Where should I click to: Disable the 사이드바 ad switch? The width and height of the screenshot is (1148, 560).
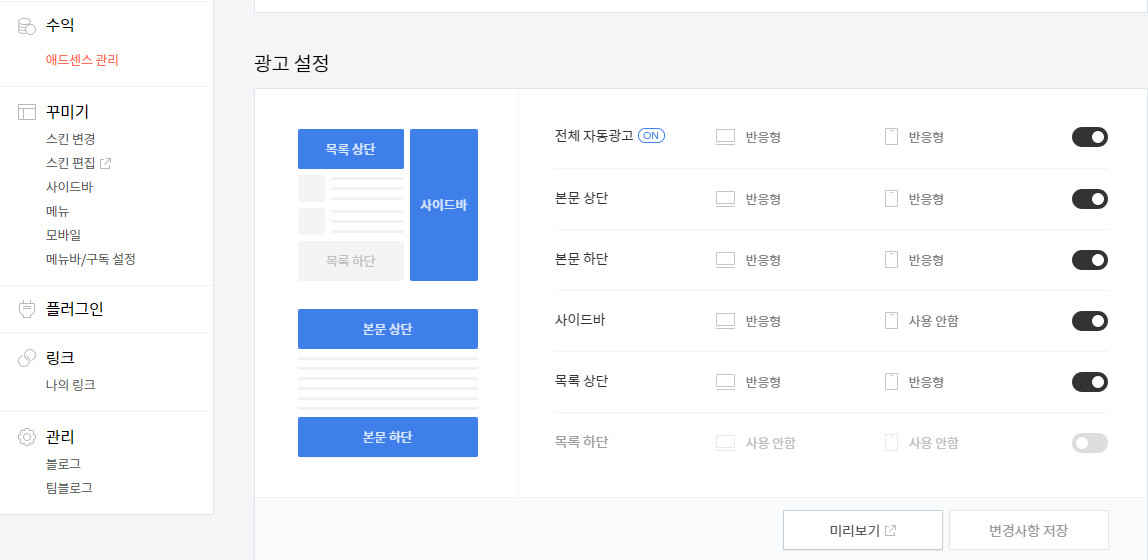tap(1089, 321)
